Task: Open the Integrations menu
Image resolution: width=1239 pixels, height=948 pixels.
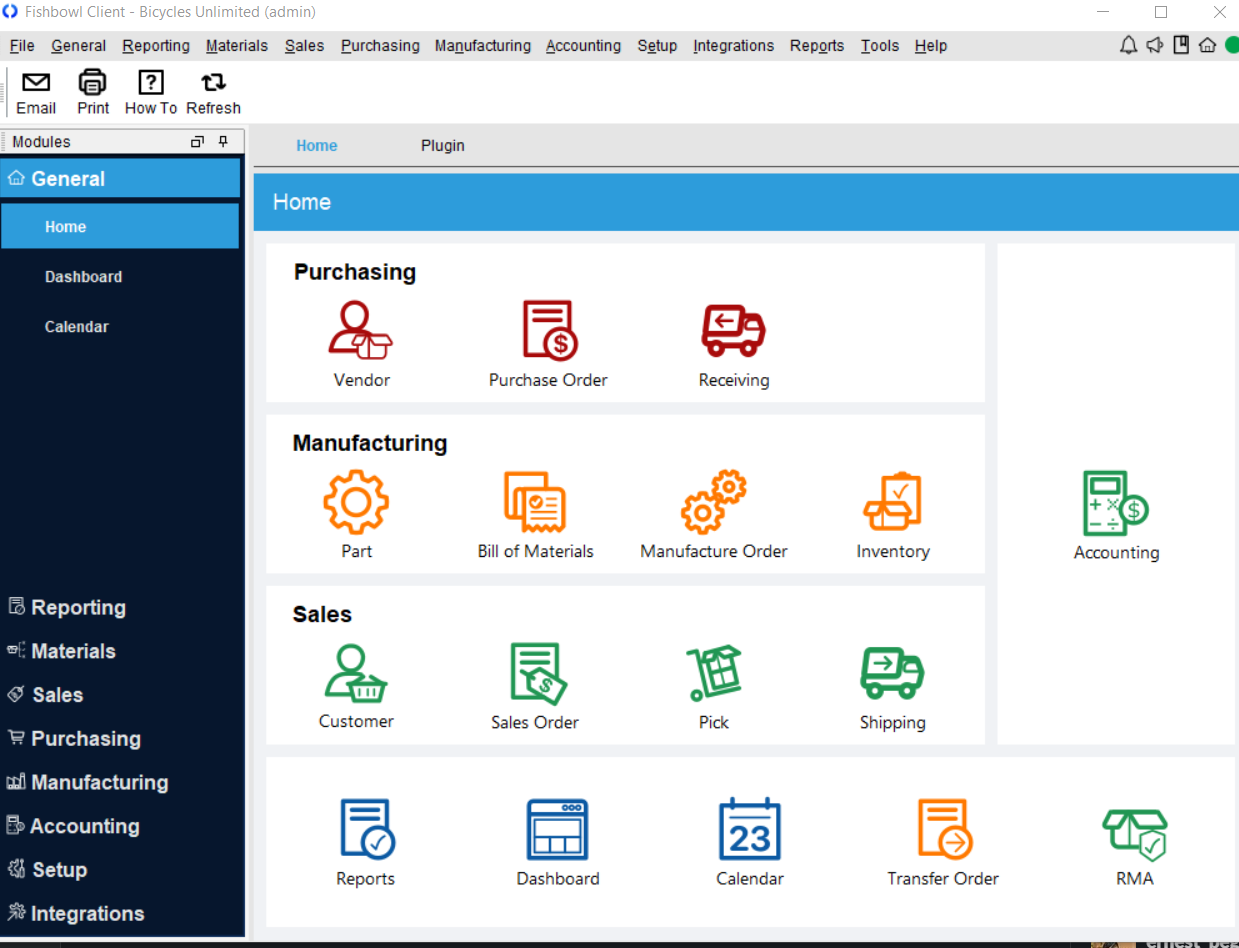Action: 733,46
